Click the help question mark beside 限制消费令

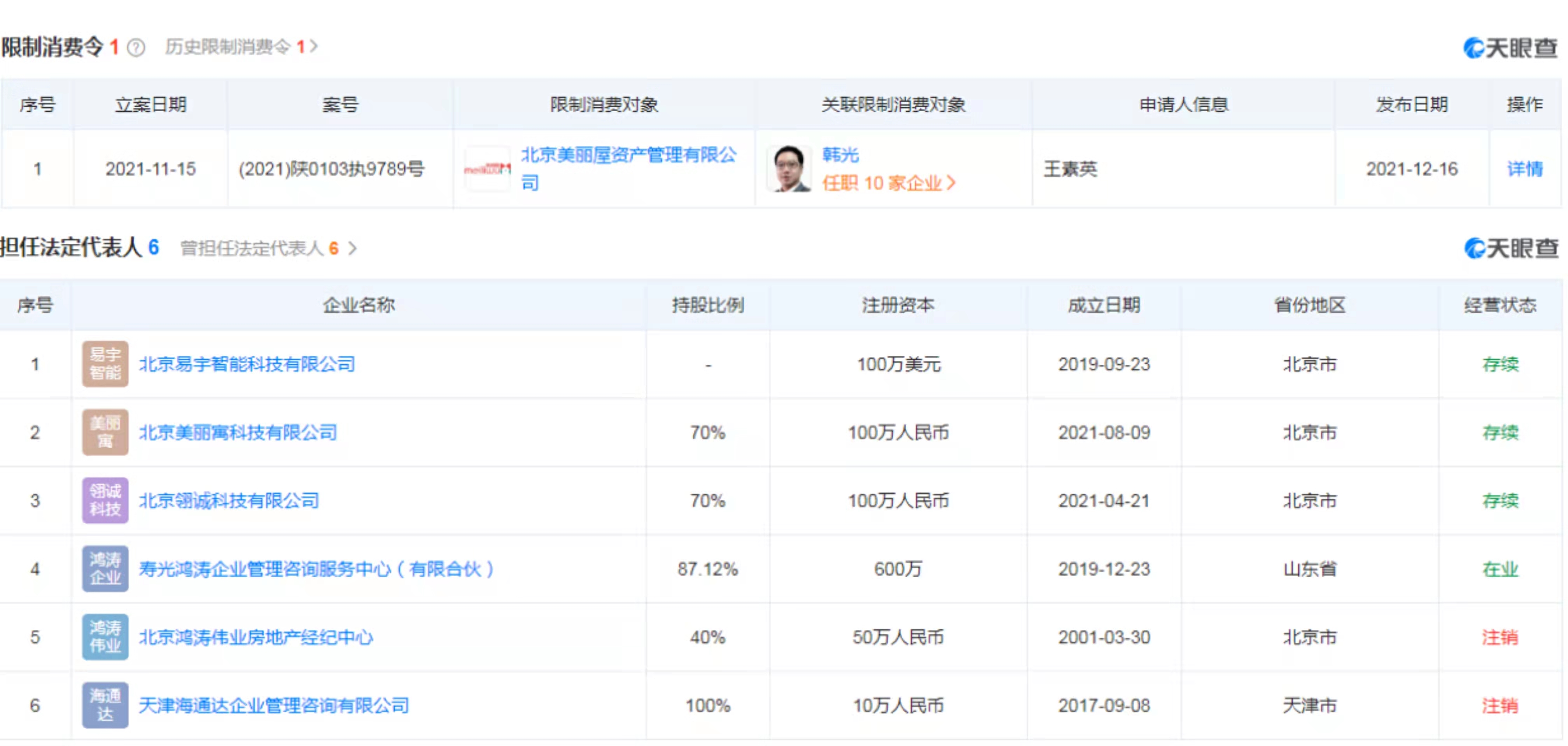[x=136, y=47]
